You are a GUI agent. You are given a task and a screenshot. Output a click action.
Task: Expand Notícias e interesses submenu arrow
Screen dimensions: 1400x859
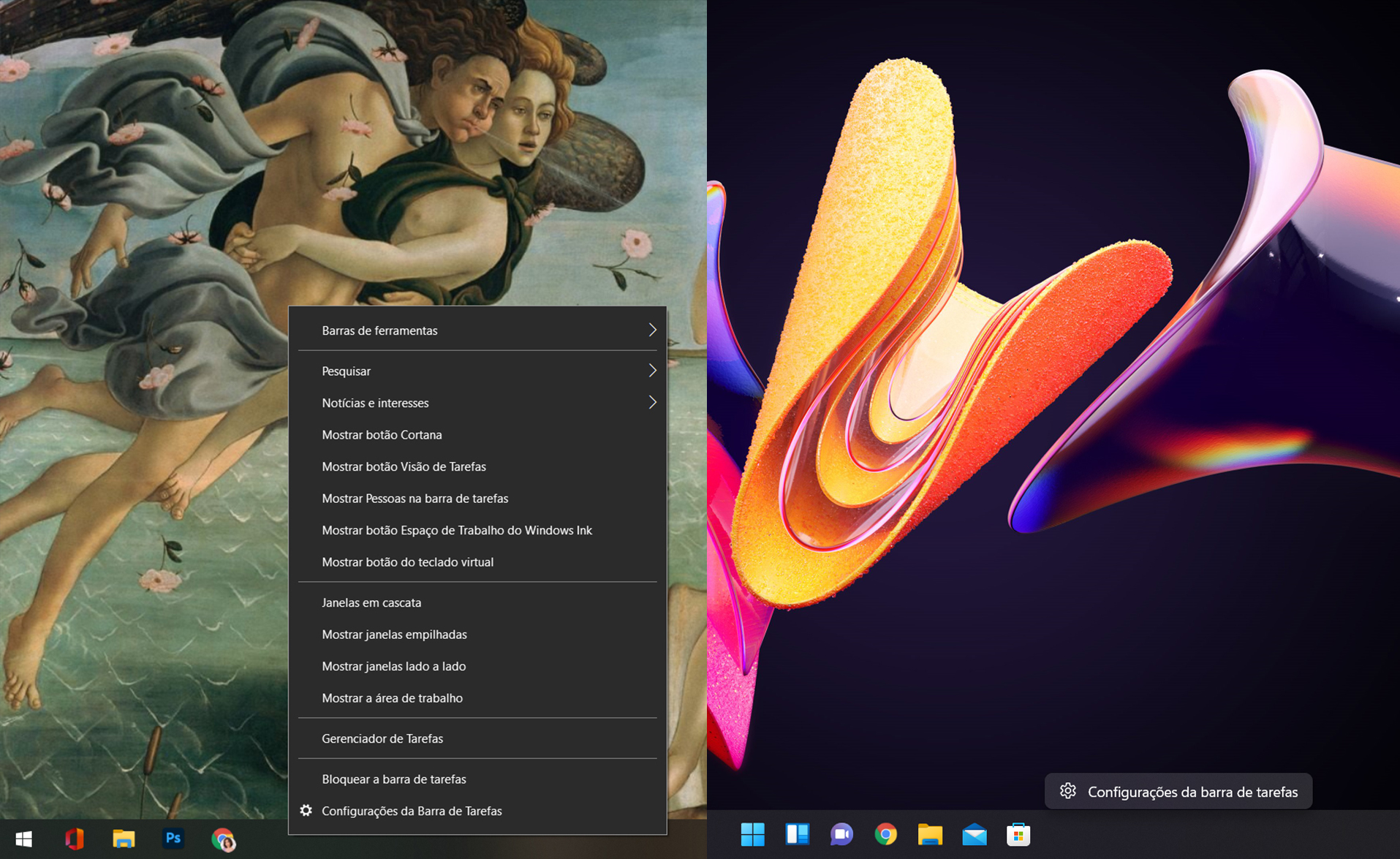652,403
